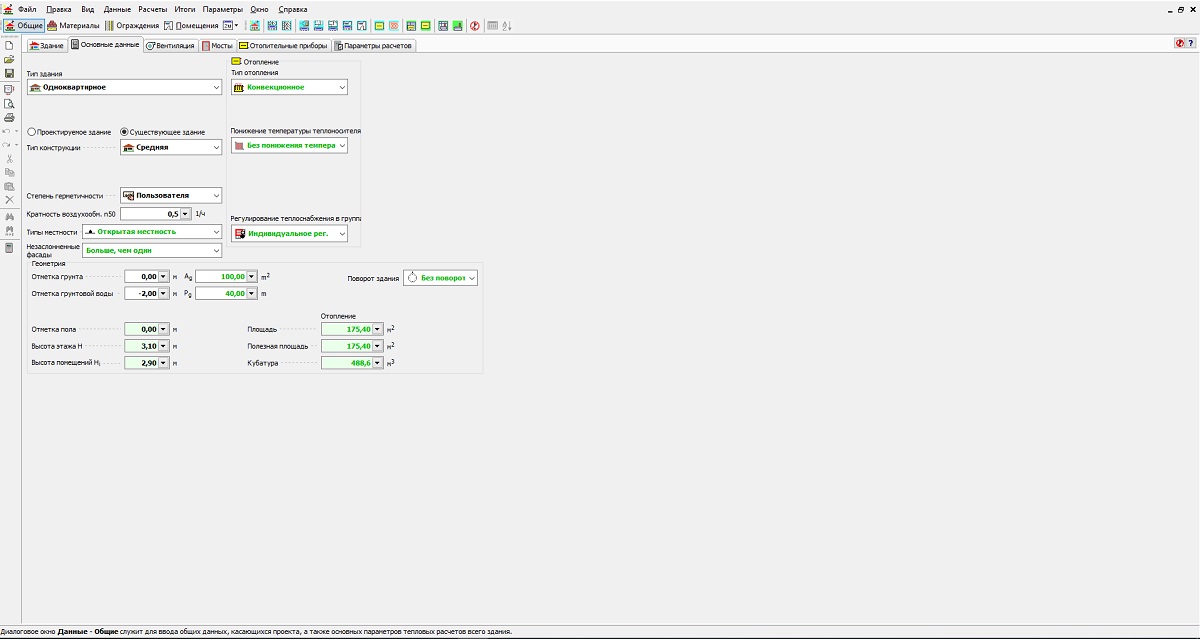The width and height of the screenshot is (1200, 639).
Task: Click the Материалы toolbar button
Action: point(74,25)
